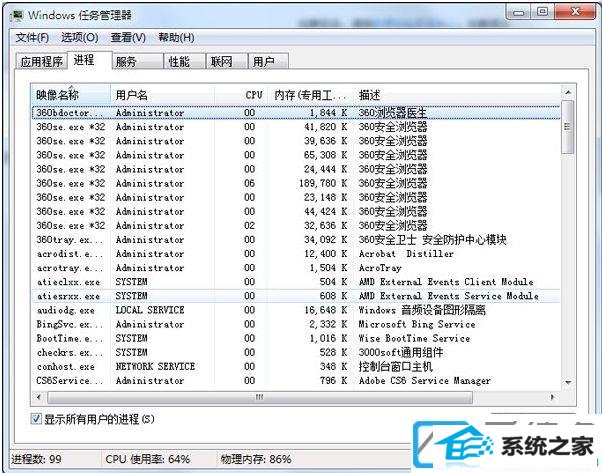Select 360se.exe row using 24,444 K
The image size is (602, 473).
(296, 169)
